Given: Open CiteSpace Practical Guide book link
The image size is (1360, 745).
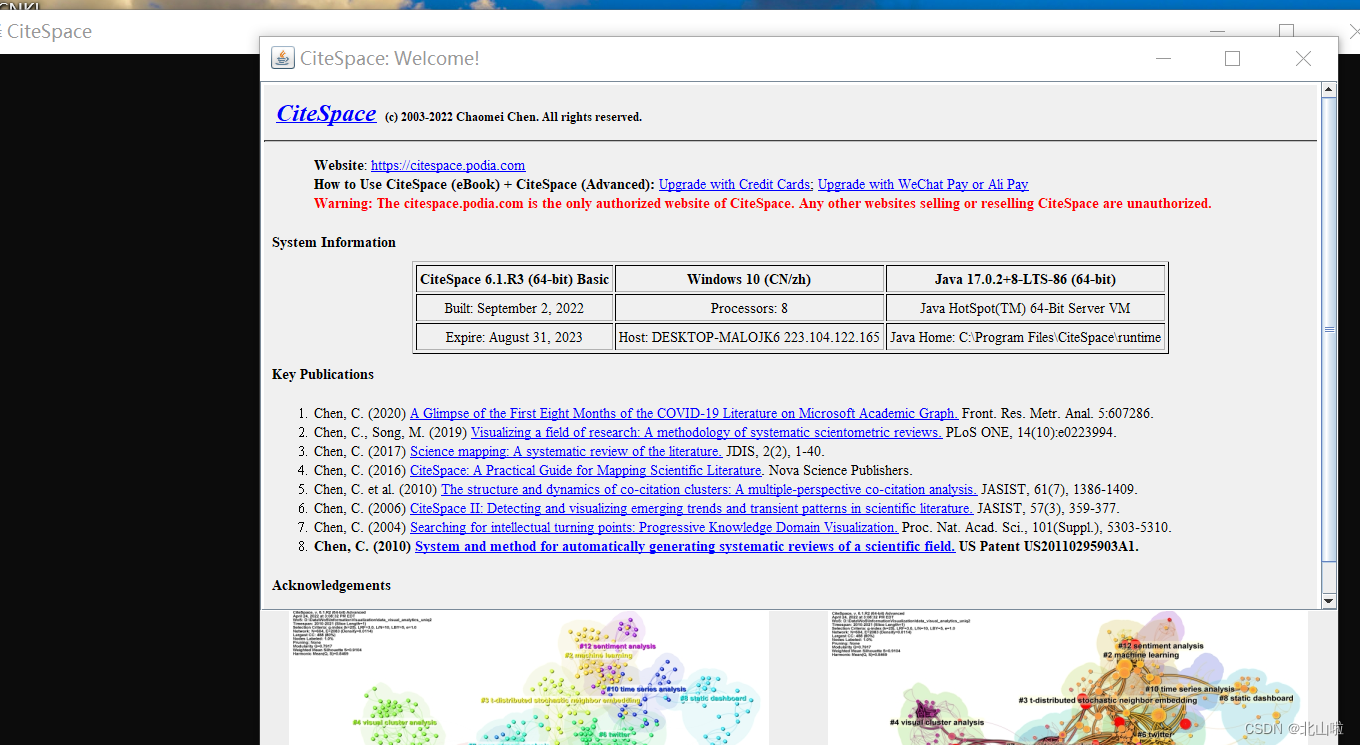Looking at the screenshot, I should pyautogui.click(x=586, y=470).
